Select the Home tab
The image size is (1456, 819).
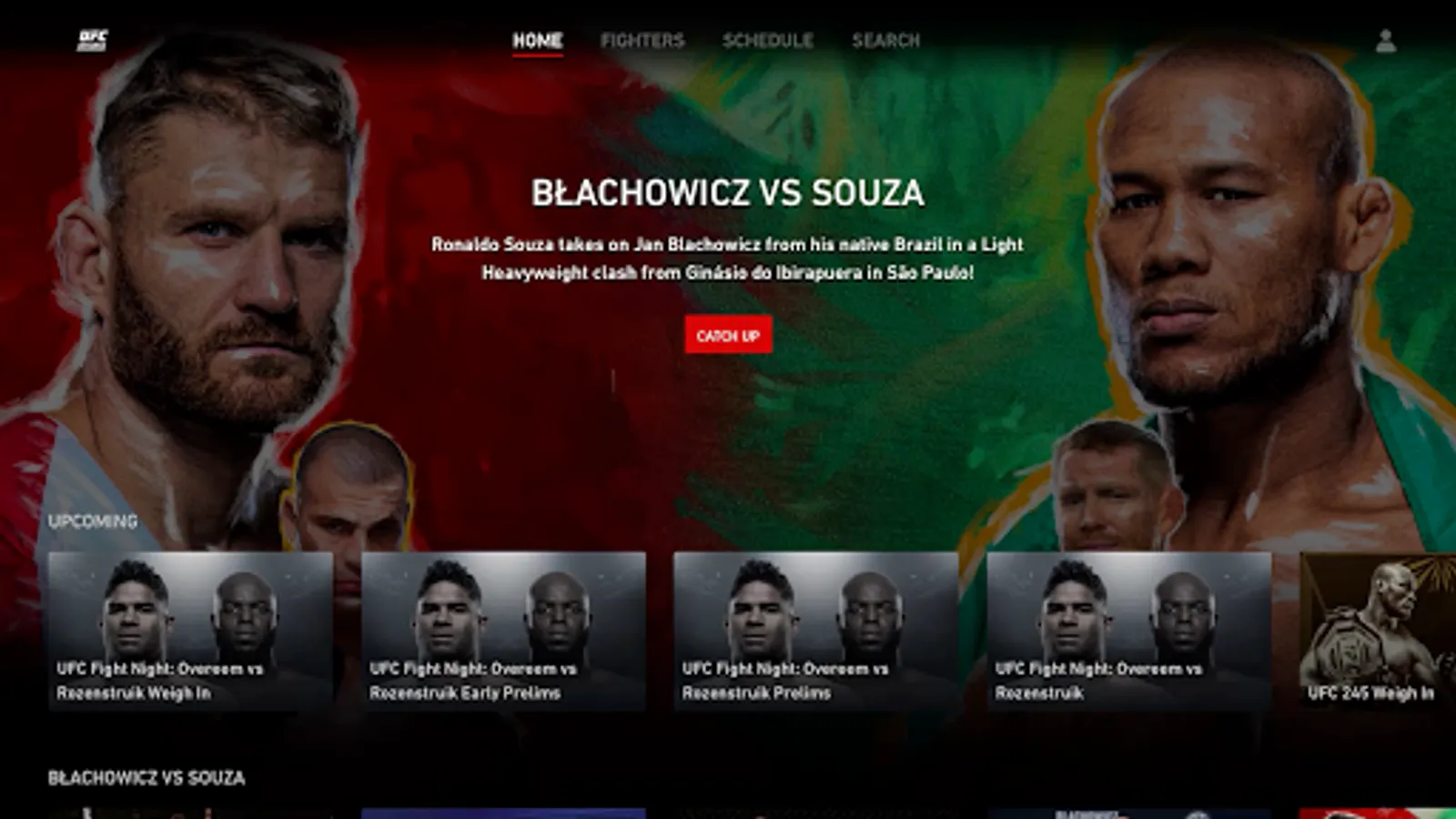point(537,40)
